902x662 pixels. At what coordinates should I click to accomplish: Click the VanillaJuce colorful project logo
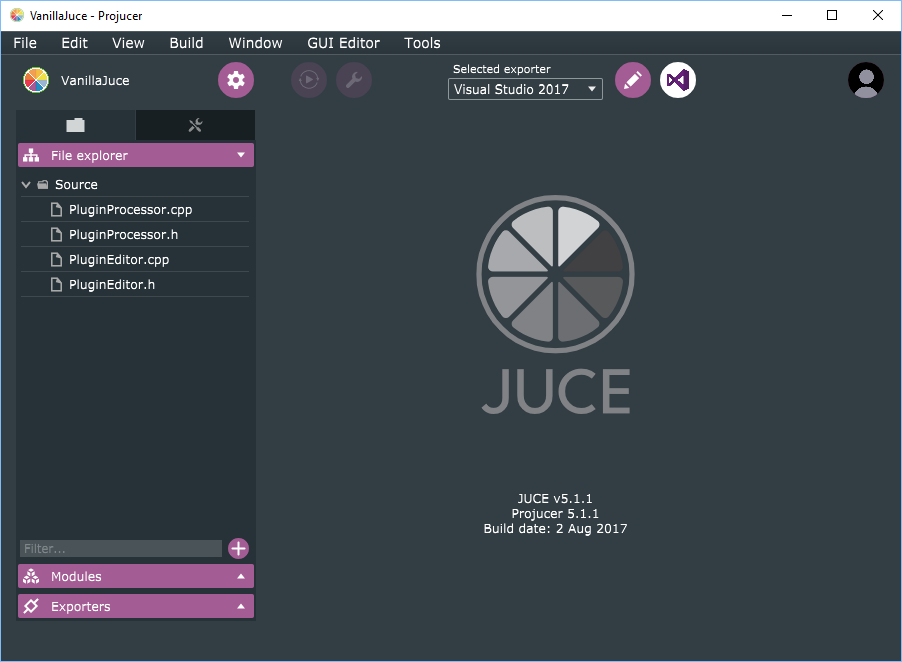click(x=36, y=80)
